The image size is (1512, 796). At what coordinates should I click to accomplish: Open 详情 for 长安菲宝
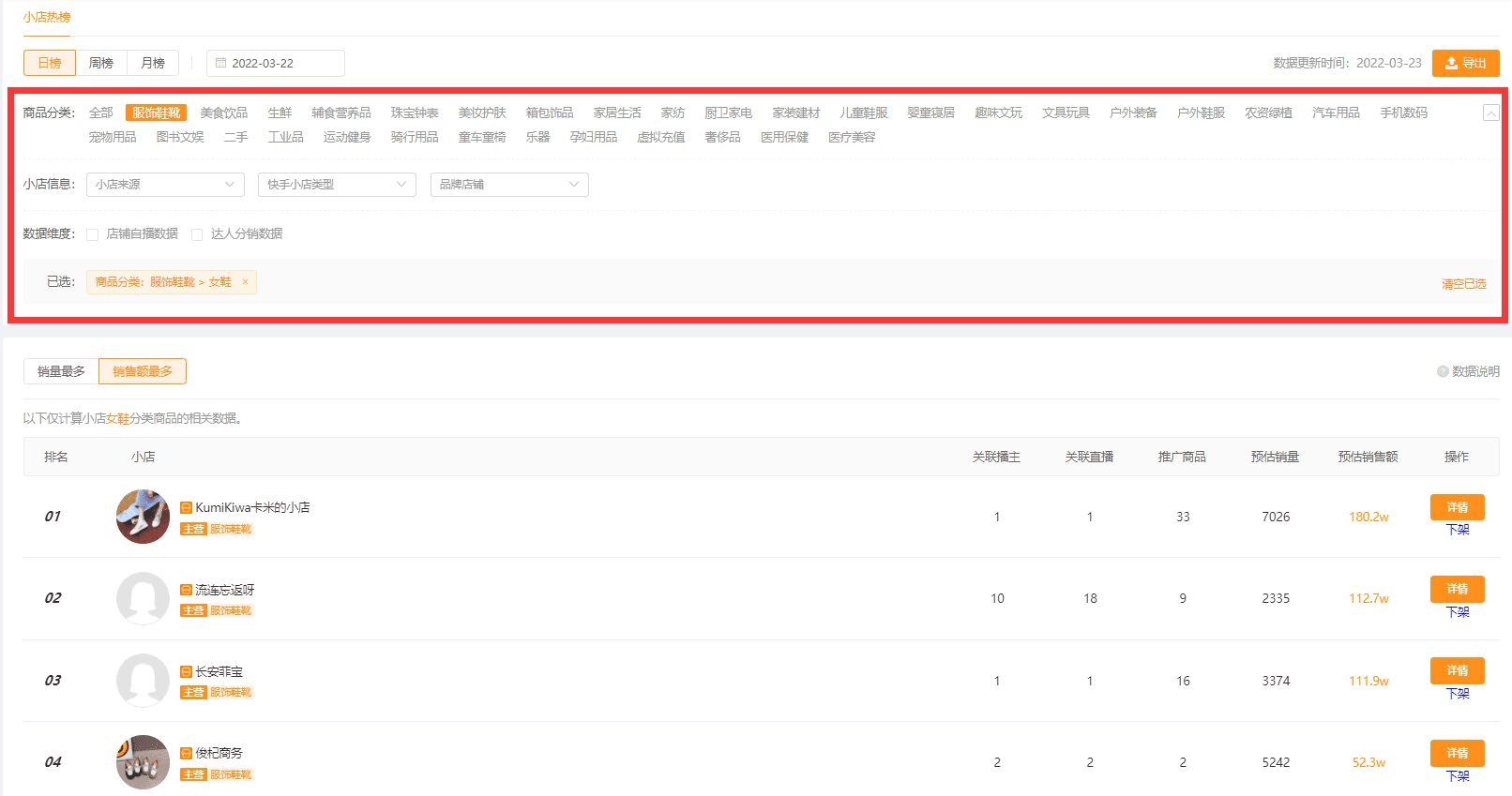(x=1458, y=670)
